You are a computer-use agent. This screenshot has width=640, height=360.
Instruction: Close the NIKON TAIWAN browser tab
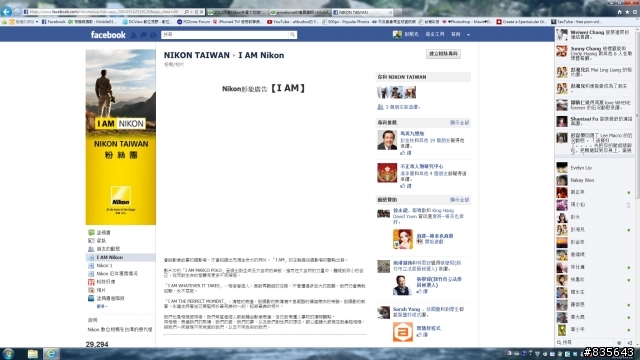pos(390,12)
